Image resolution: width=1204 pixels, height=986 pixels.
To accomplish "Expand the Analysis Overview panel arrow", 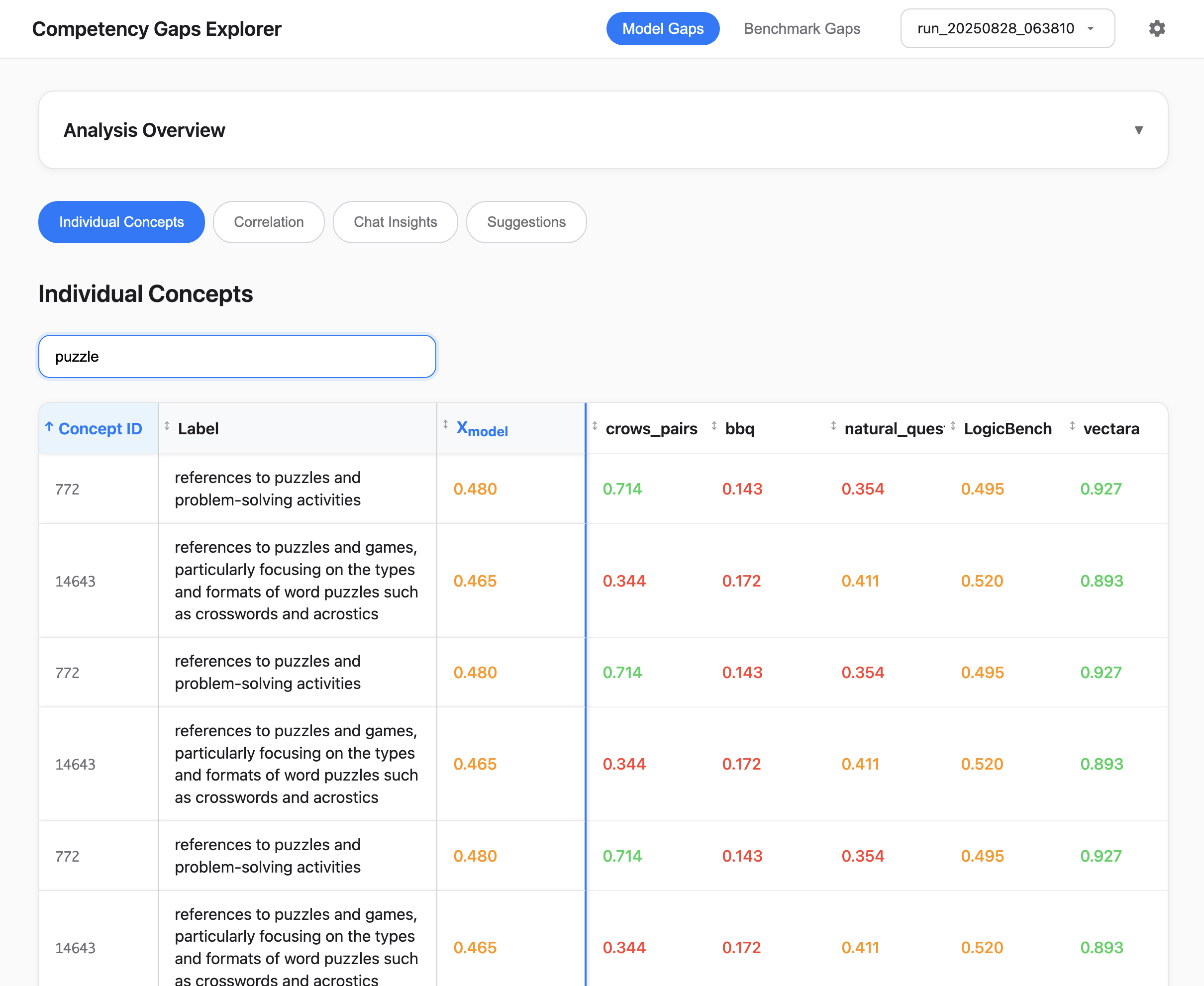I will click(x=1138, y=130).
